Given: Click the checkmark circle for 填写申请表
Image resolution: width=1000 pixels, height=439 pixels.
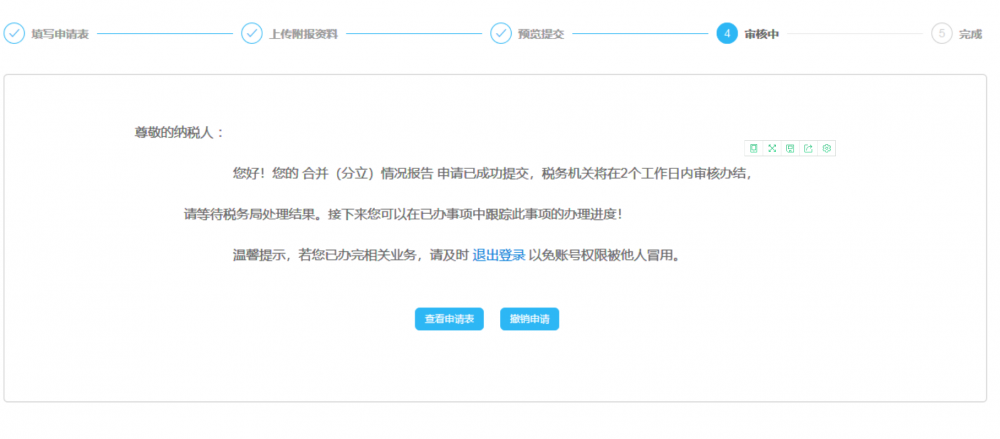Looking at the screenshot, I should (14, 33).
